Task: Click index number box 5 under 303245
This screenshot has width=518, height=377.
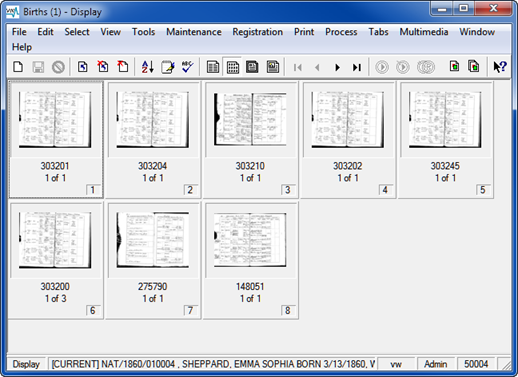Action: [x=482, y=190]
